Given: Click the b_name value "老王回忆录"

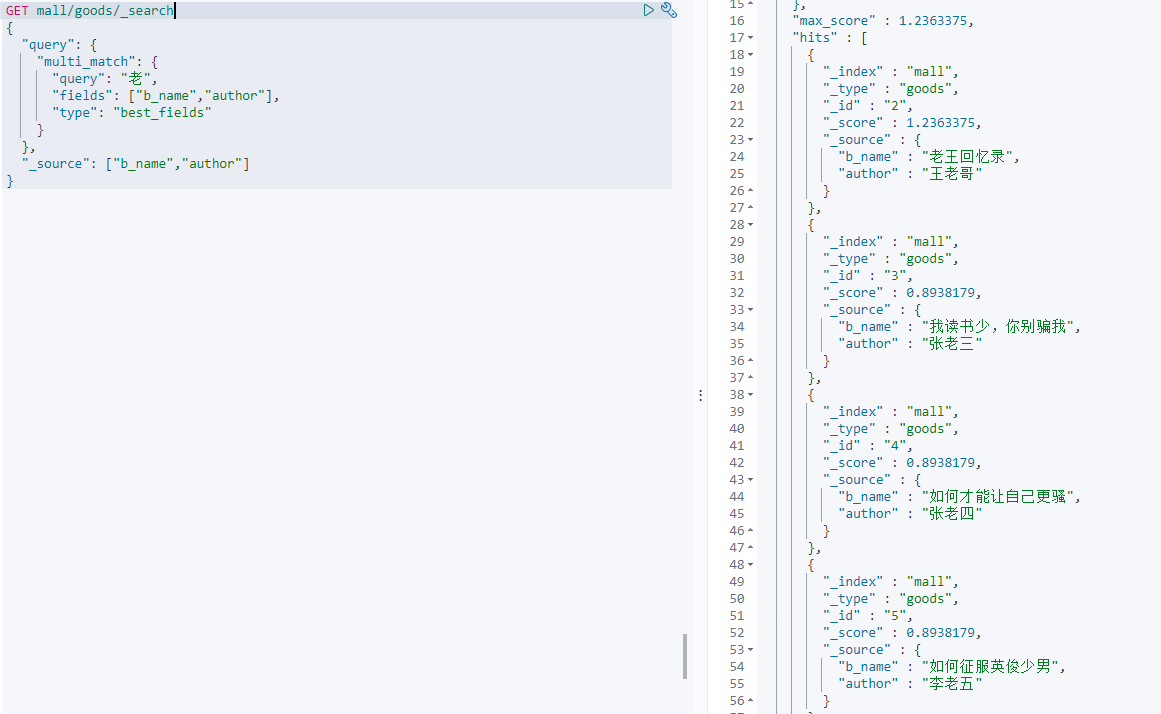Looking at the screenshot, I should (x=967, y=157).
